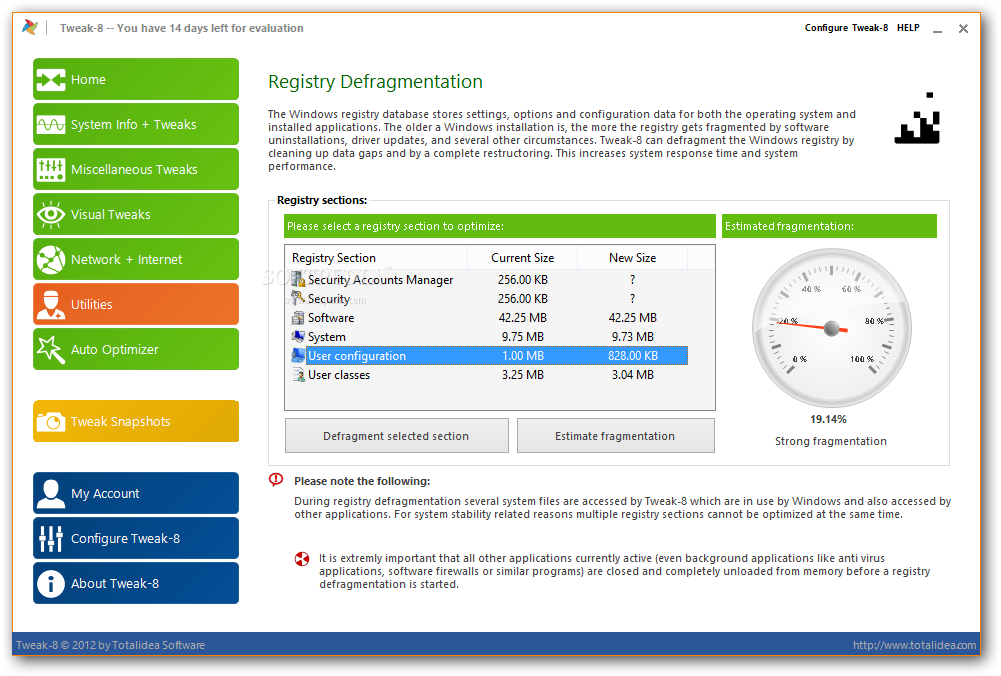Open Configure Tweak-8 from title bar

click(x=846, y=27)
